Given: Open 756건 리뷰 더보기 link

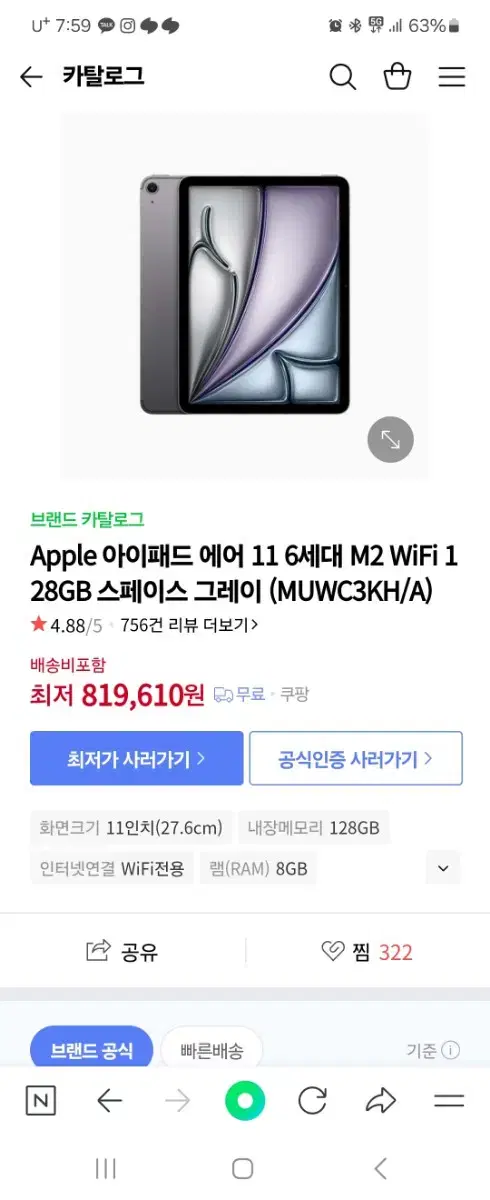Looking at the screenshot, I should click(x=189, y=625).
